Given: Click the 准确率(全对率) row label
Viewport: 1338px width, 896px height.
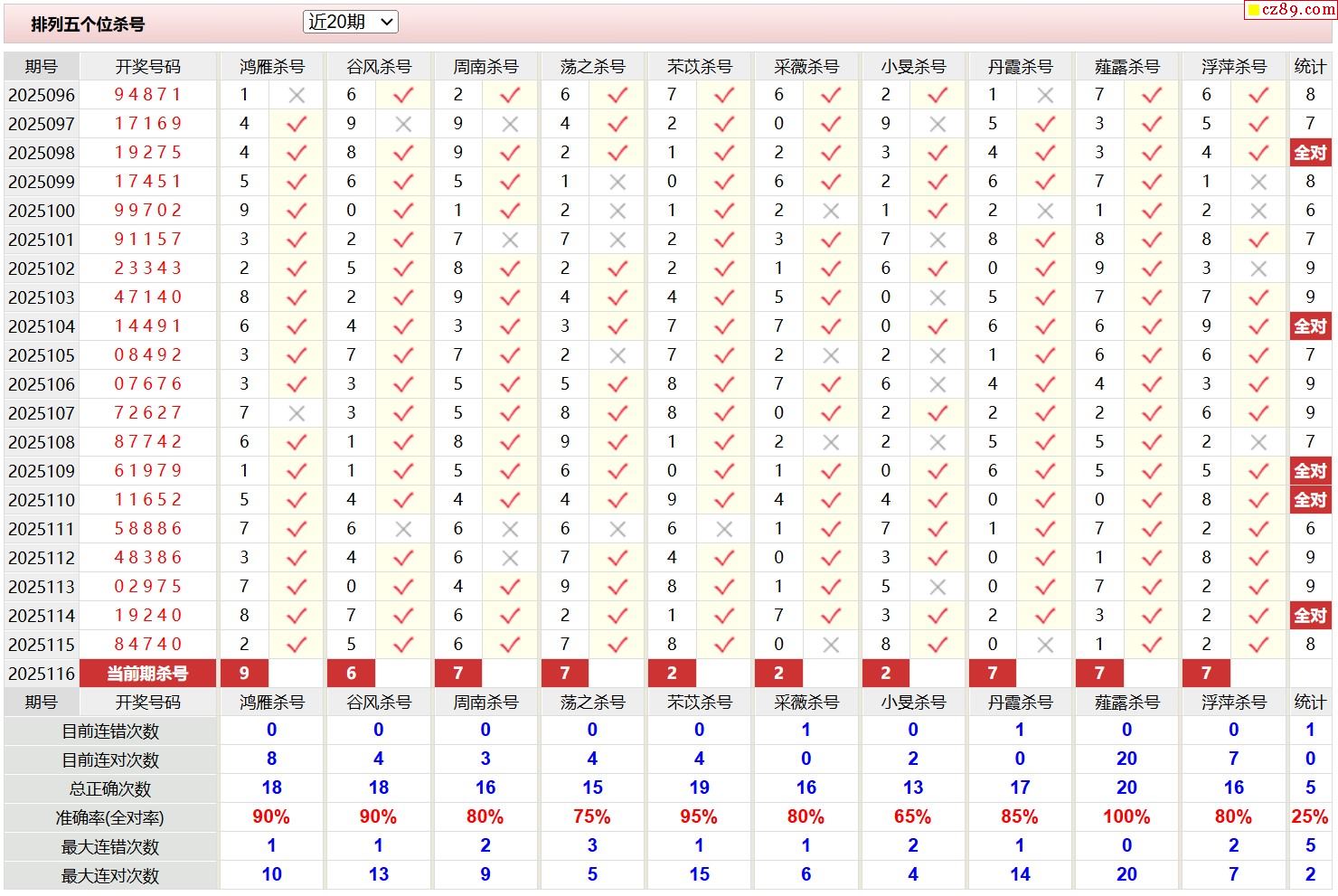Looking at the screenshot, I should (x=110, y=817).
